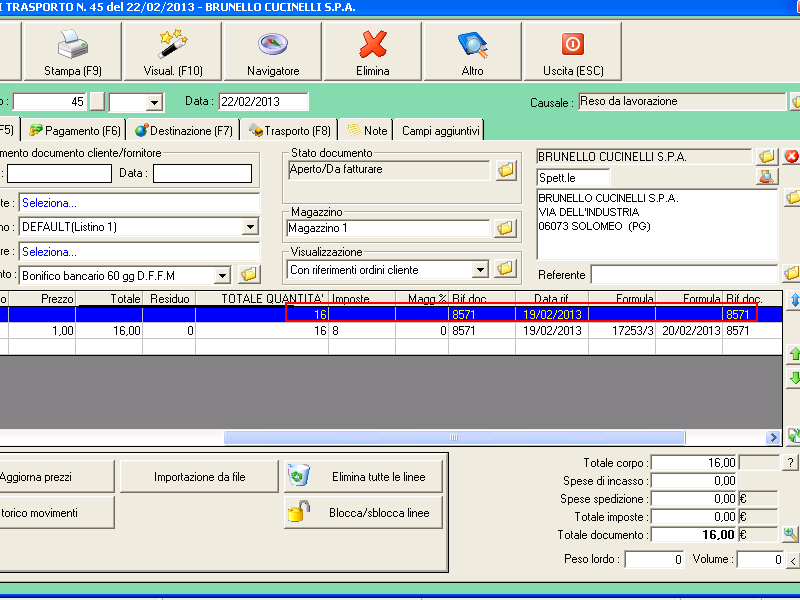Open Visual. (F10) preview wand
Screen dimensions: 800x600
coord(173,51)
